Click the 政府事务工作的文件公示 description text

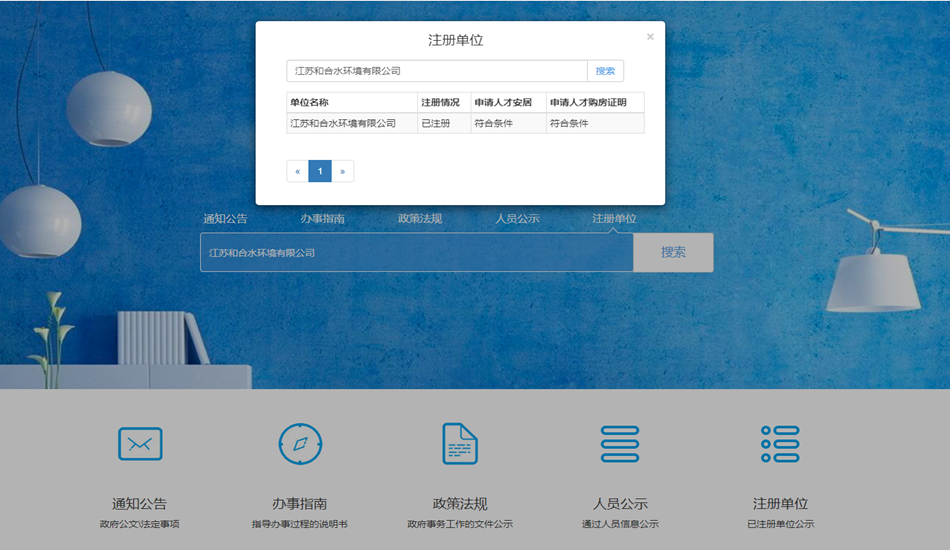(460, 524)
